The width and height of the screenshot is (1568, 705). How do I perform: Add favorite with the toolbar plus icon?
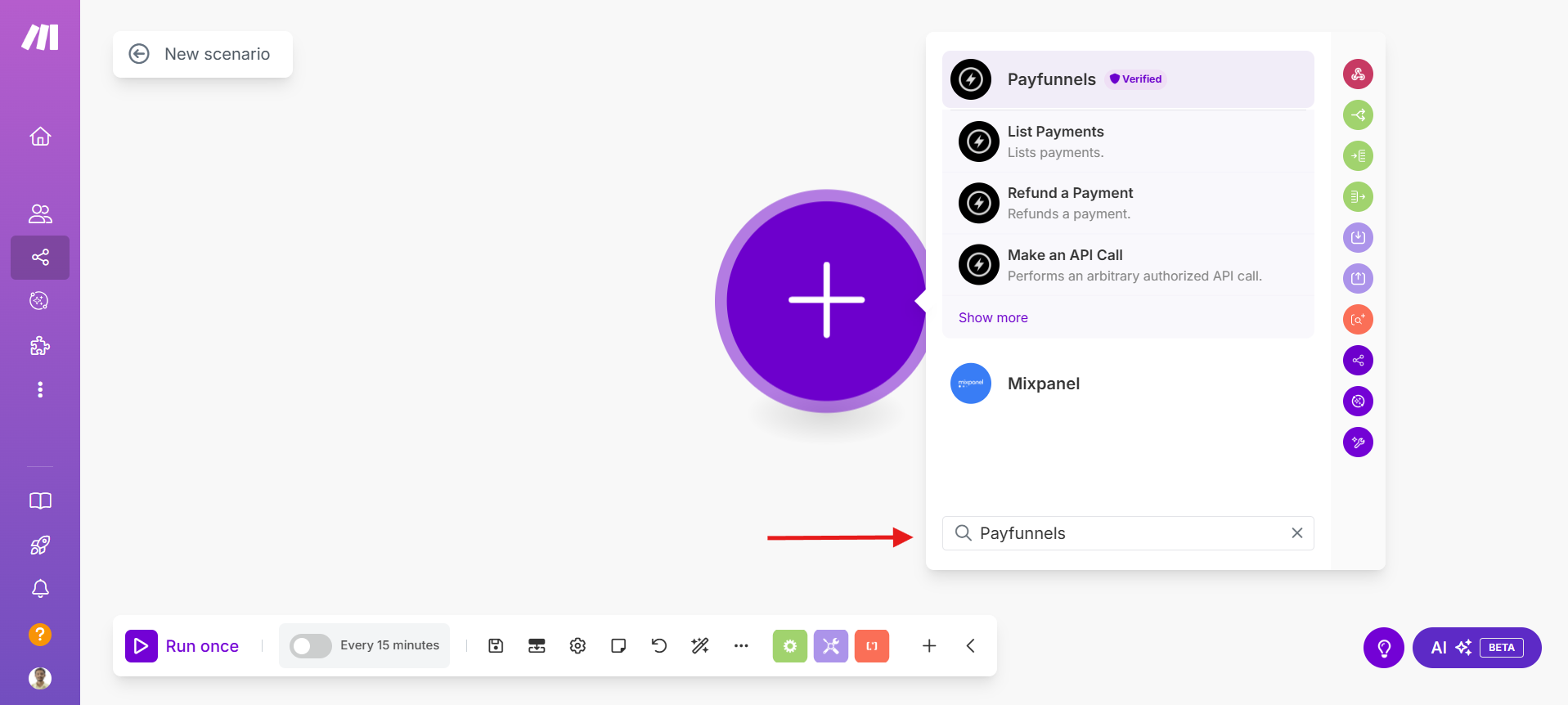tap(929, 646)
